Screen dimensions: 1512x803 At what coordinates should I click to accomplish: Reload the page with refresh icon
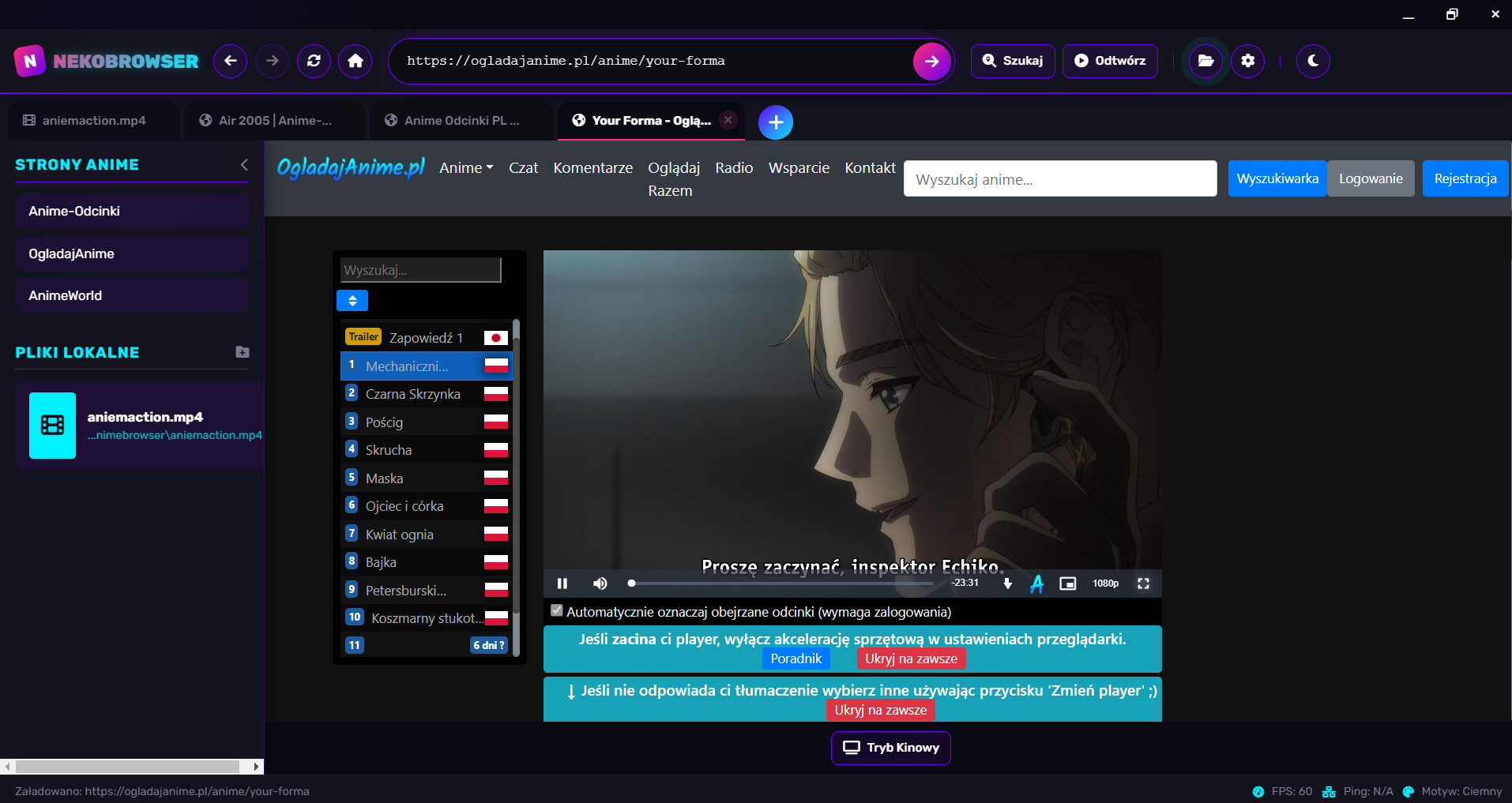(x=314, y=61)
